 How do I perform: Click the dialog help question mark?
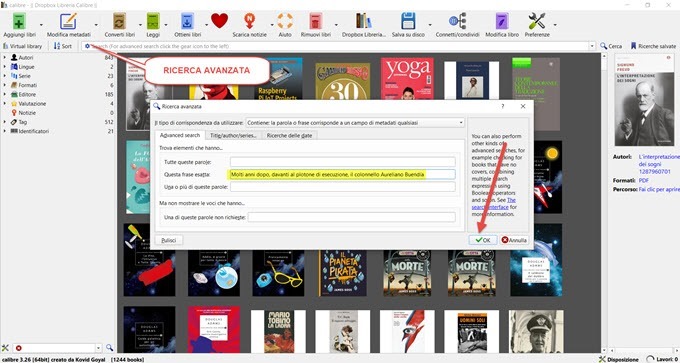coord(503,106)
